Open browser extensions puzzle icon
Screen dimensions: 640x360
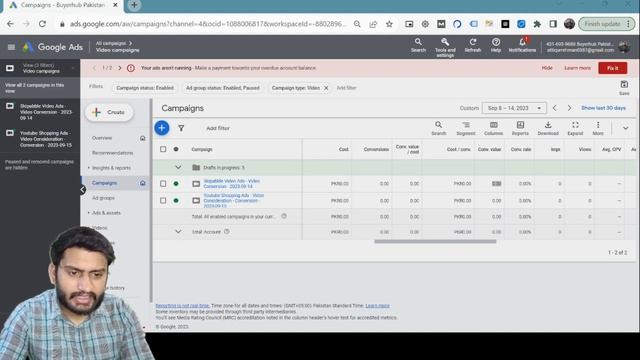point(537,24)
